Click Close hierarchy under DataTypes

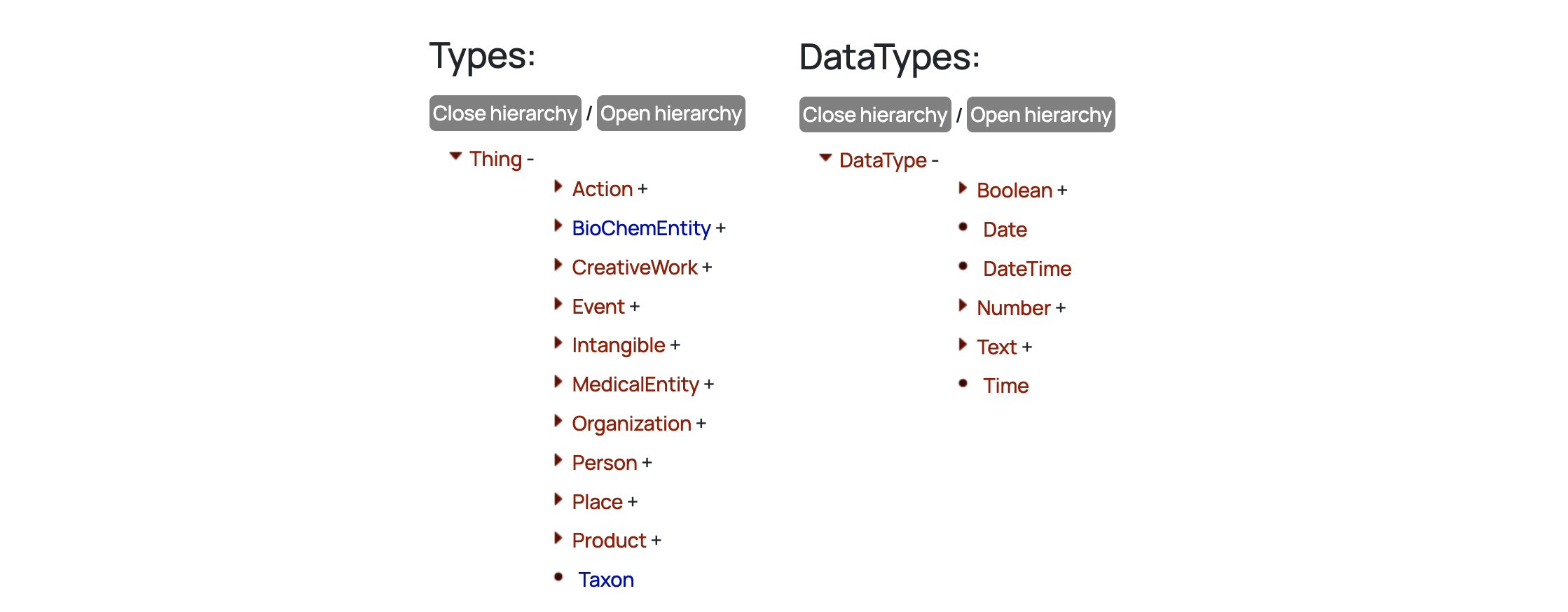tap(874, 115)
